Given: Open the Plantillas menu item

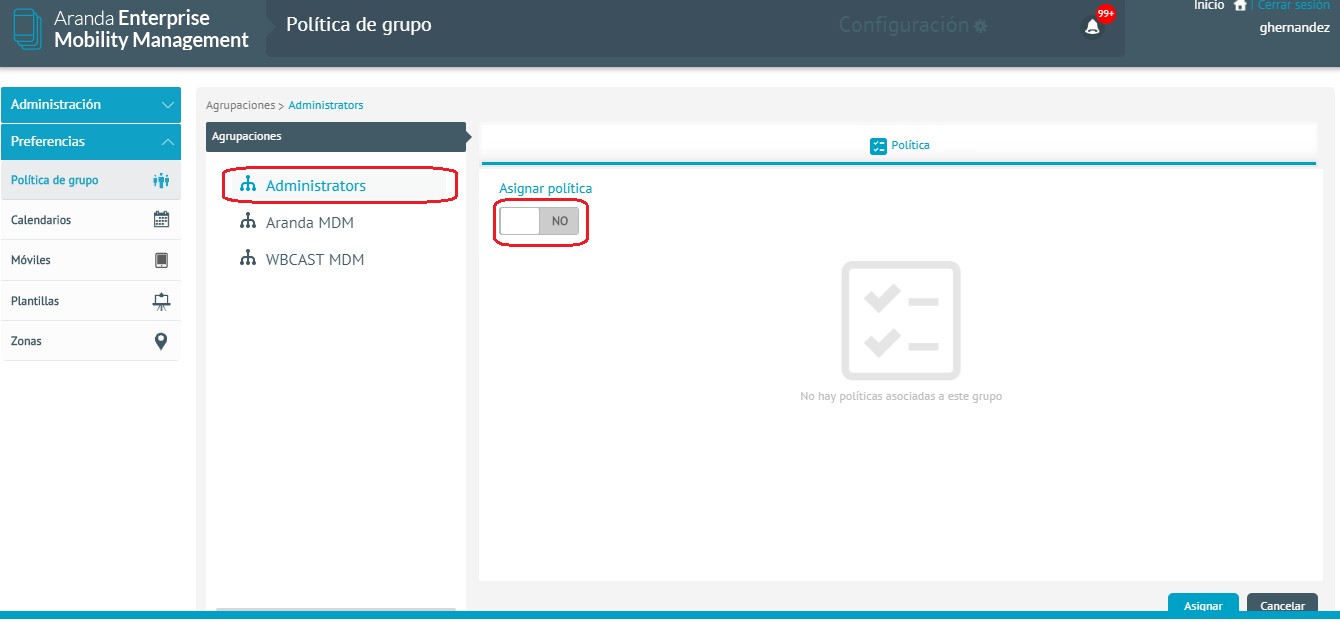Looking at the screenshot, I should click(x=91, y=300).
